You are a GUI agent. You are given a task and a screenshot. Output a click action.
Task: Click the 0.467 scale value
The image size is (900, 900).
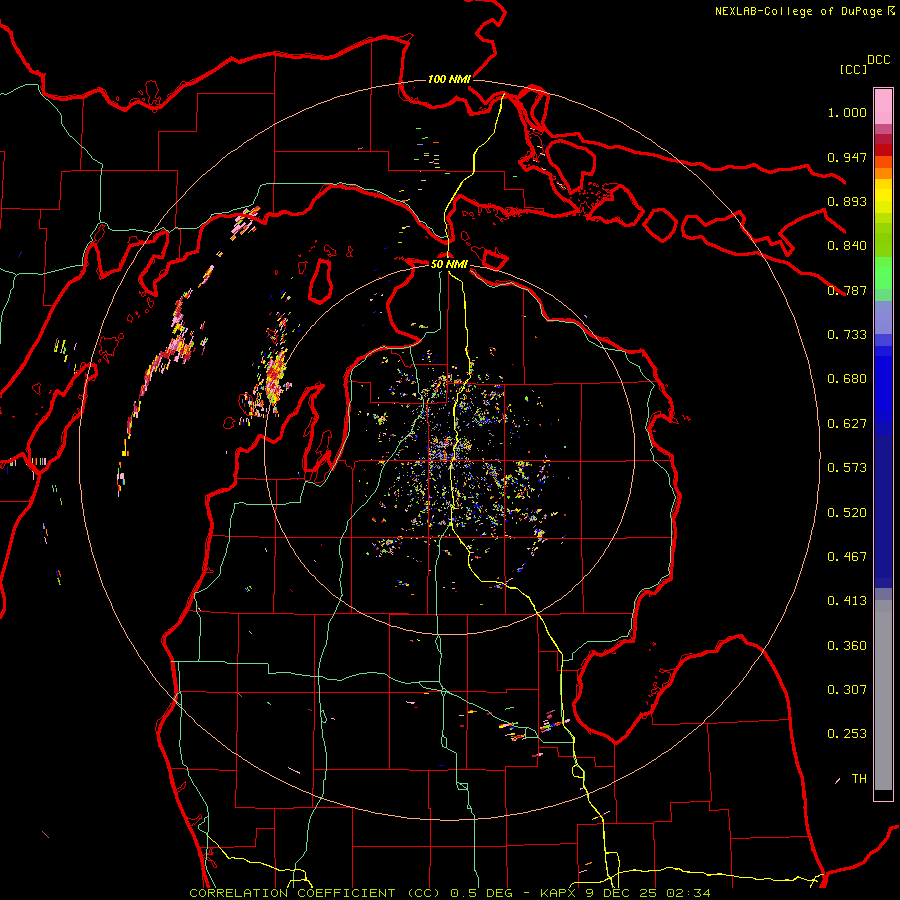point(847,557)
